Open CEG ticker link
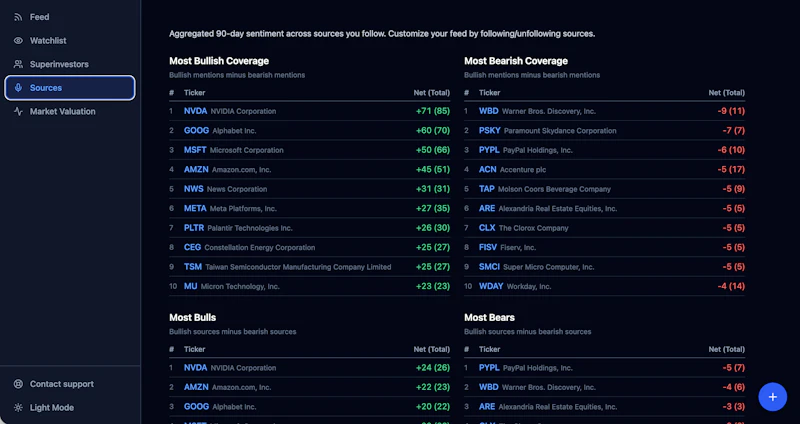Viewport: 800px width, 424px height. (x=192, y=247)
